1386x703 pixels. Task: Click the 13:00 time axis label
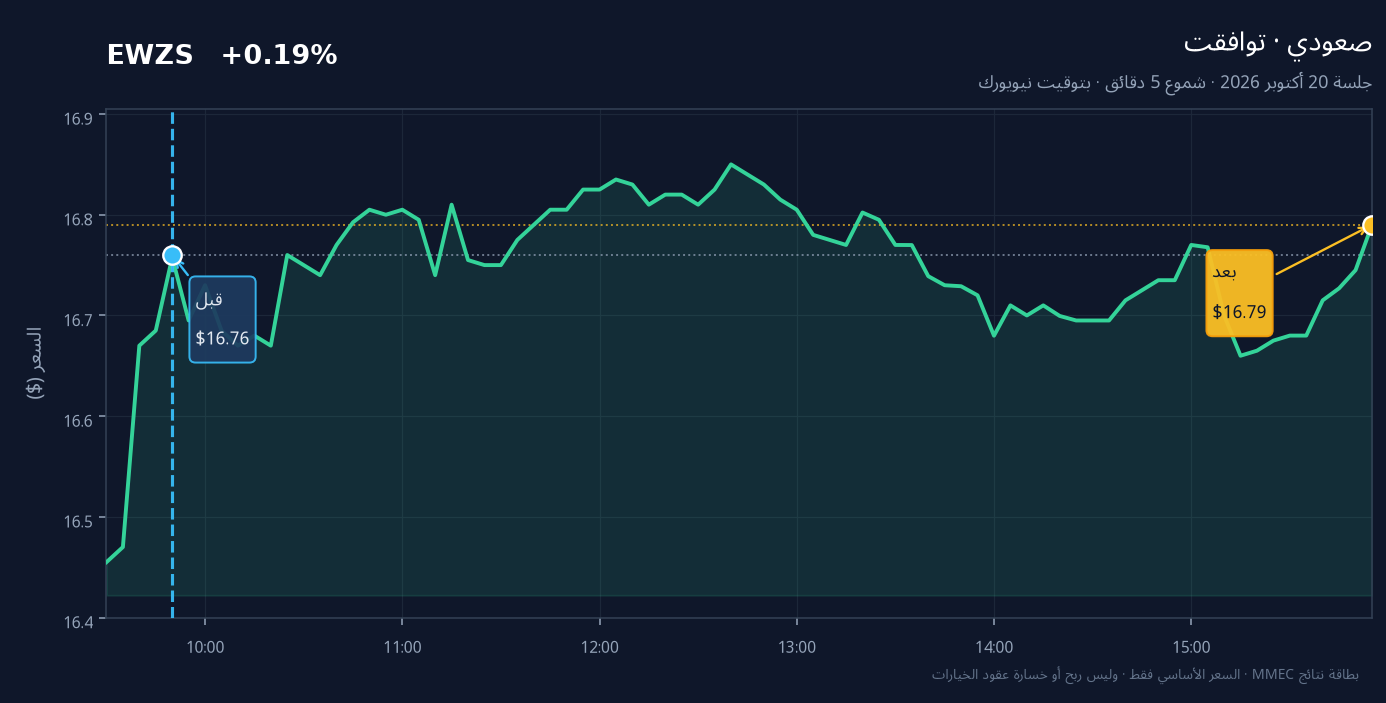[797, 647]
